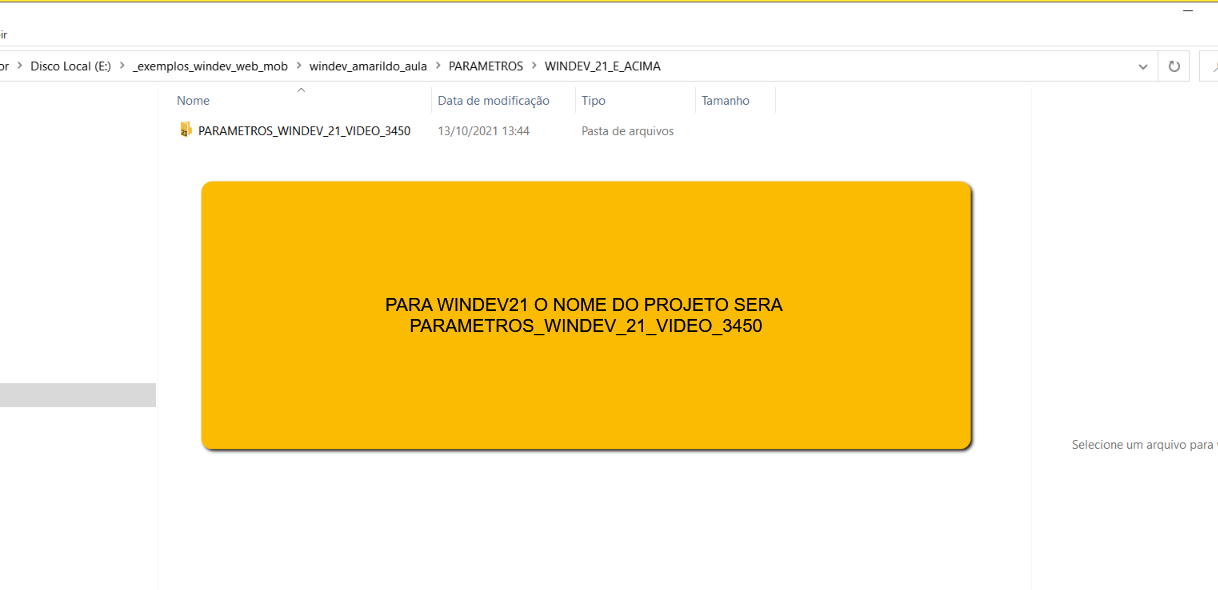The width and height of the screenshot is (1218, 590).
Task: Navigate to windev_amarildo_aula breadcrumb
Action: 368,66
